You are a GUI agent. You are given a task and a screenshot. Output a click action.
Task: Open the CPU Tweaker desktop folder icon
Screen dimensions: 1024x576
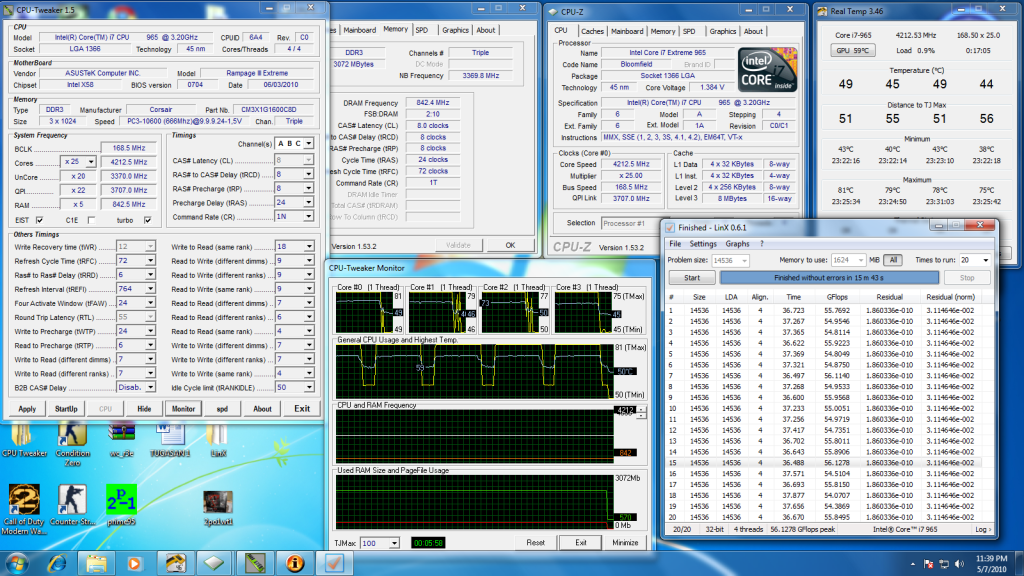(24, 439)
